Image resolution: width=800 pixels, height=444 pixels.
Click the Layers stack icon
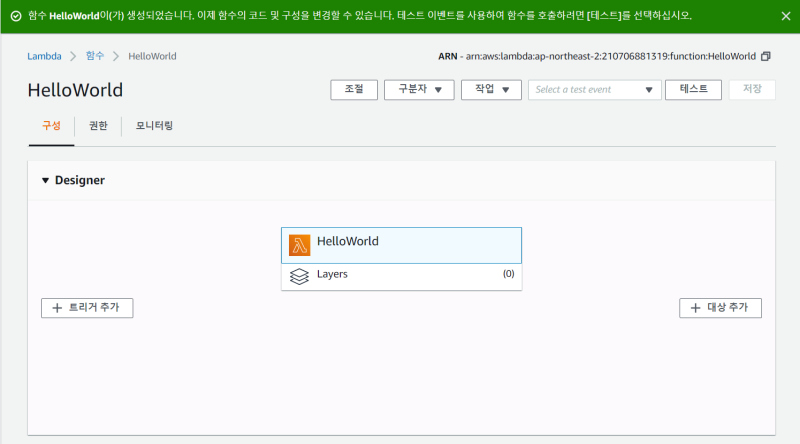(x=299, y=276)
